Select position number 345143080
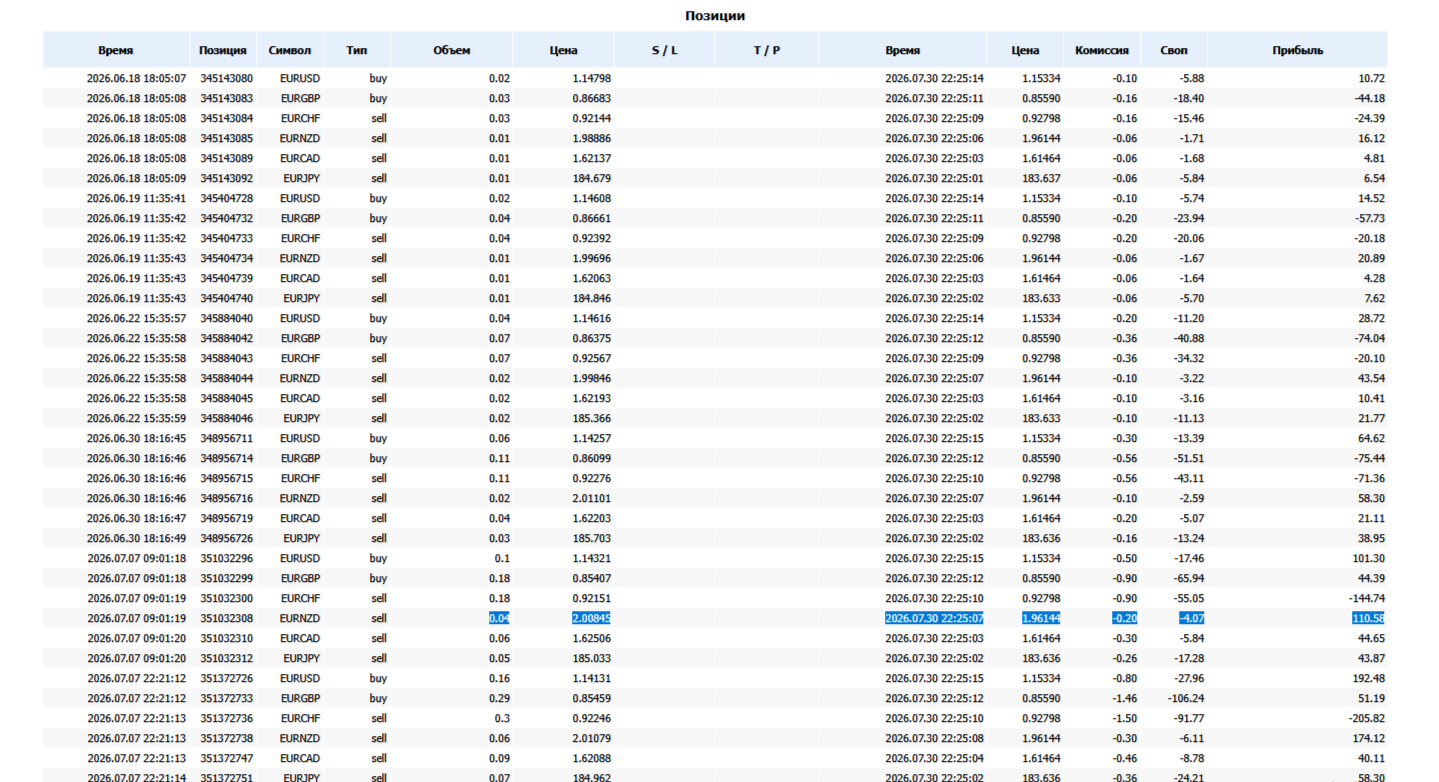Viewport: 1439px width, 782px height. tap(226, 78)
